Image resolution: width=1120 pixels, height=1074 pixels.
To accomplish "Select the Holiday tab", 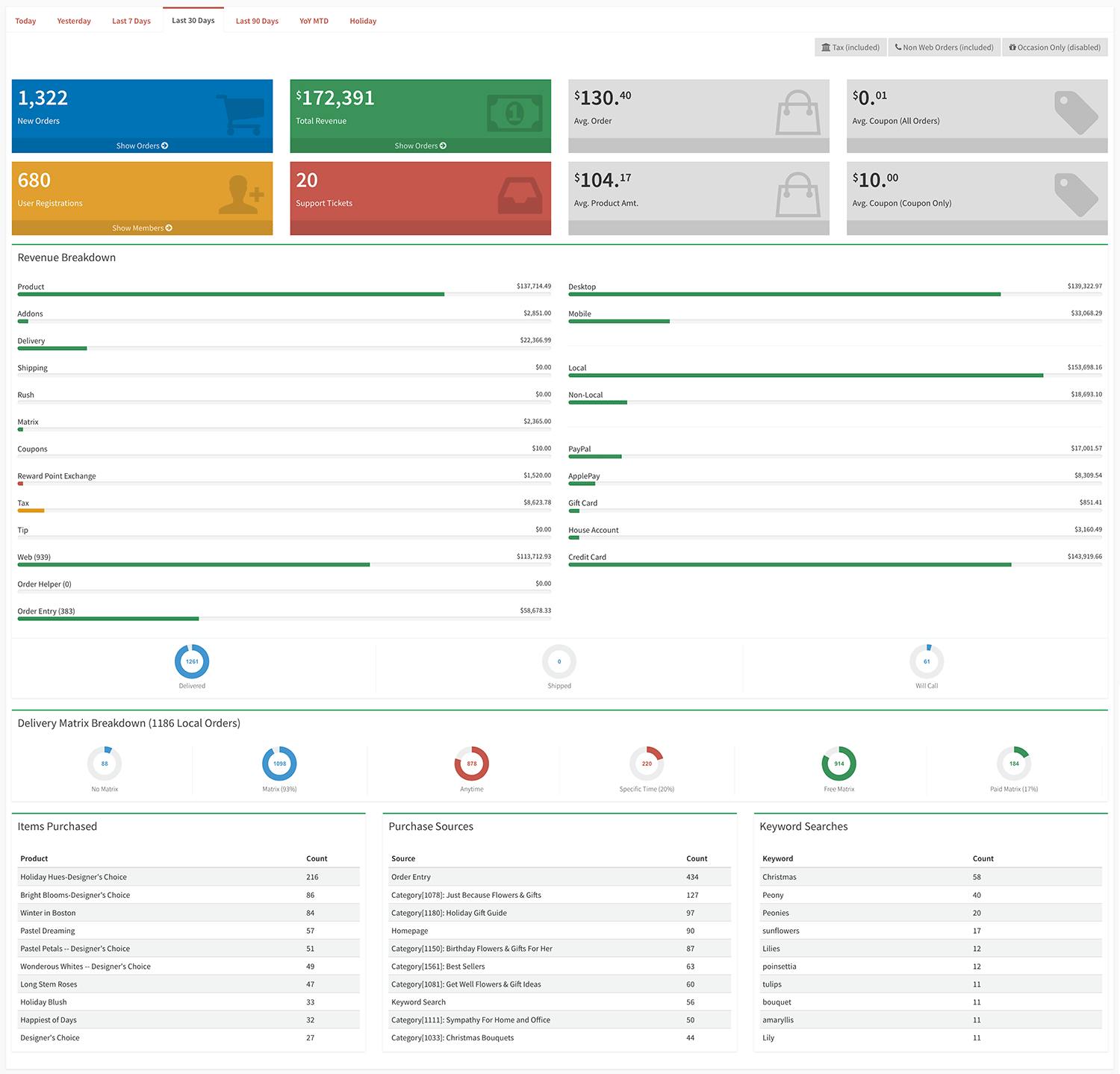I will click(363, 21).
